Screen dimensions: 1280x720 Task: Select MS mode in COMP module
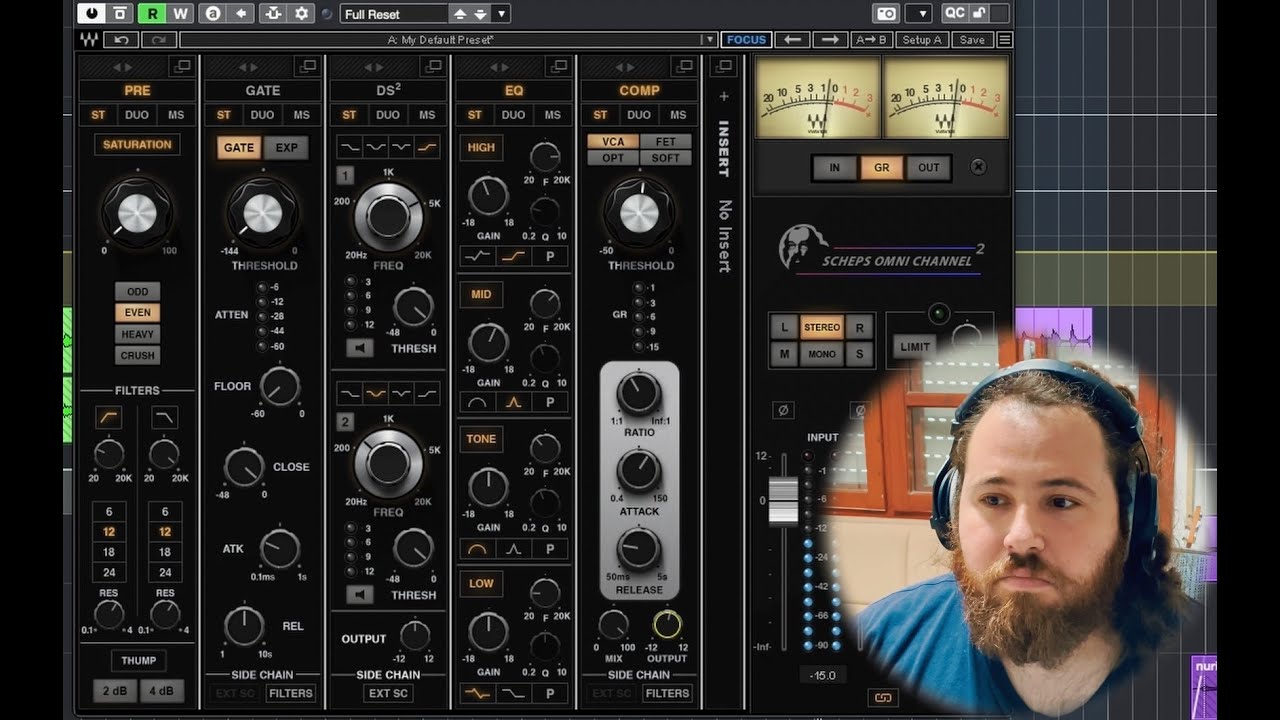pos(678,115)
